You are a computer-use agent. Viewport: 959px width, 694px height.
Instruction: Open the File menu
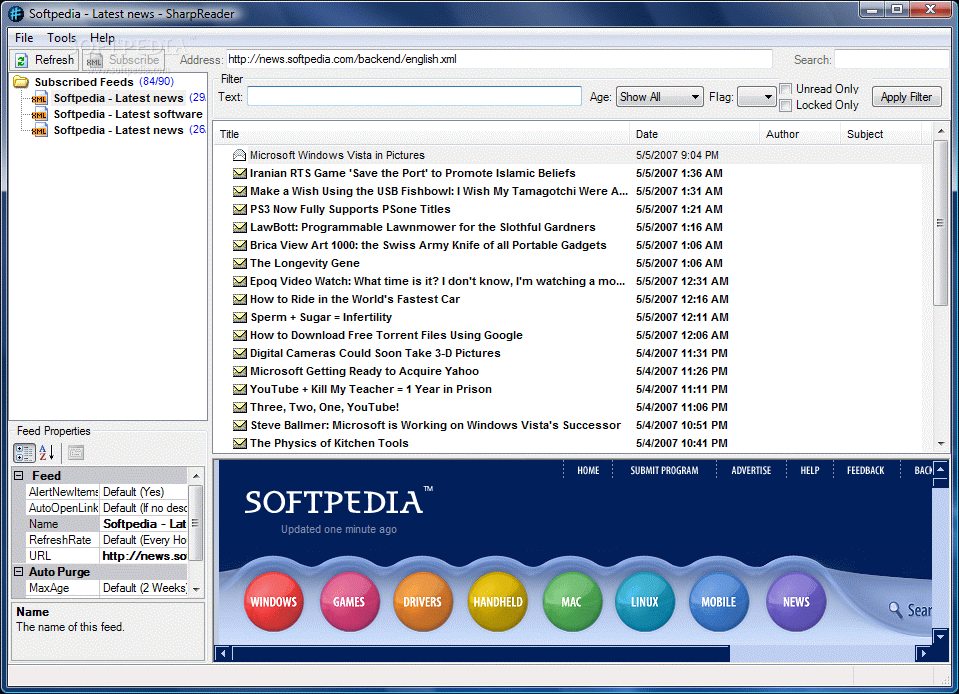(x=24, y=38)
